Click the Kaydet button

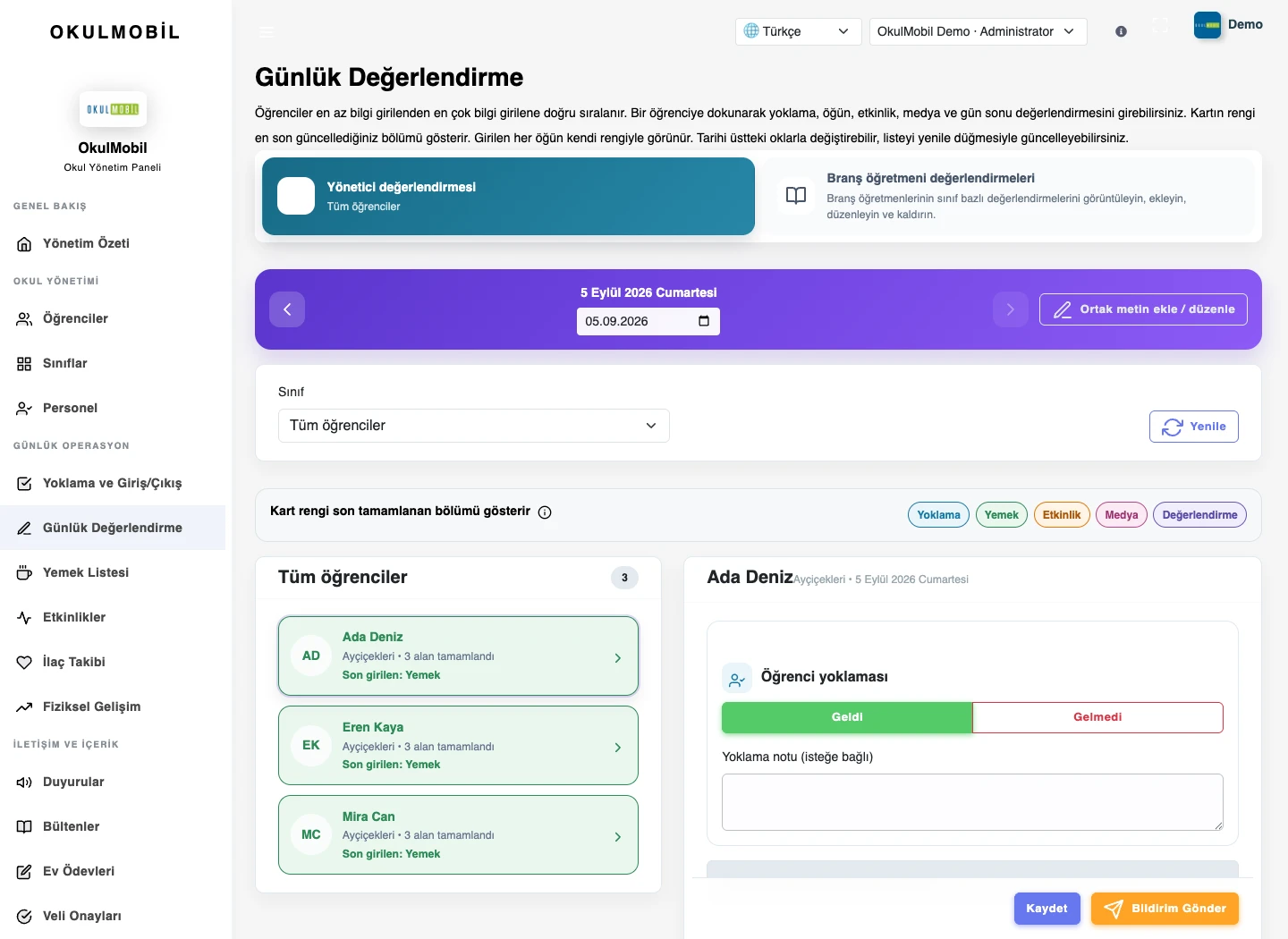tap(1047, 909)
